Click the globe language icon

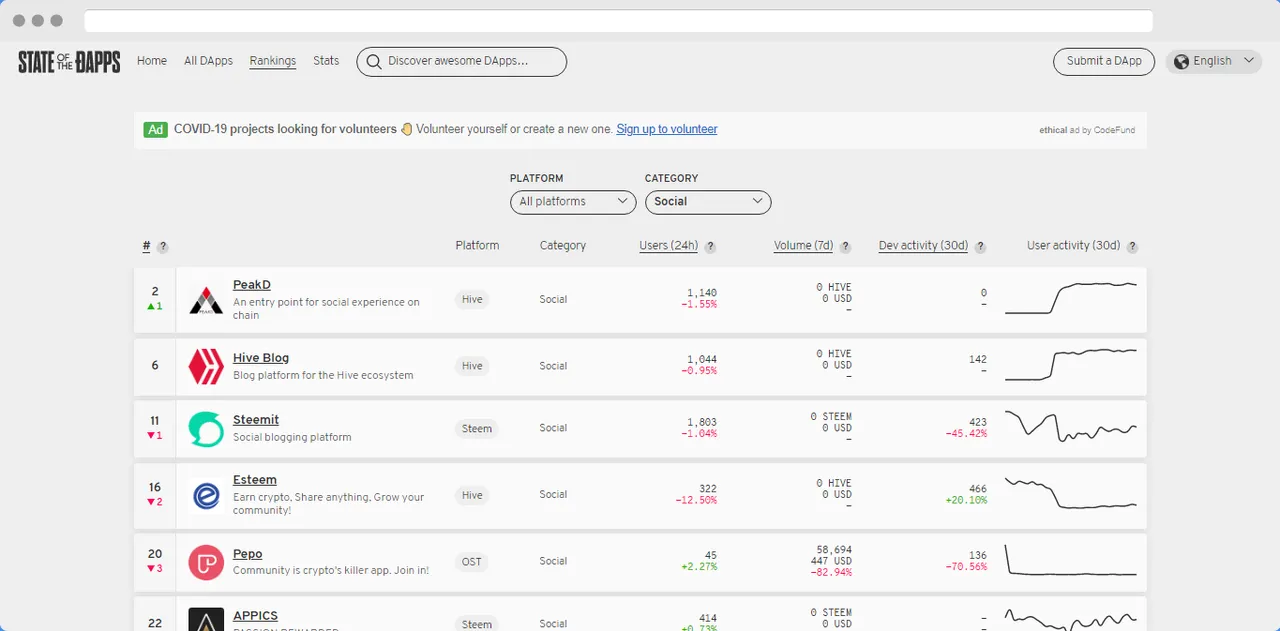tap(1182, 62)
